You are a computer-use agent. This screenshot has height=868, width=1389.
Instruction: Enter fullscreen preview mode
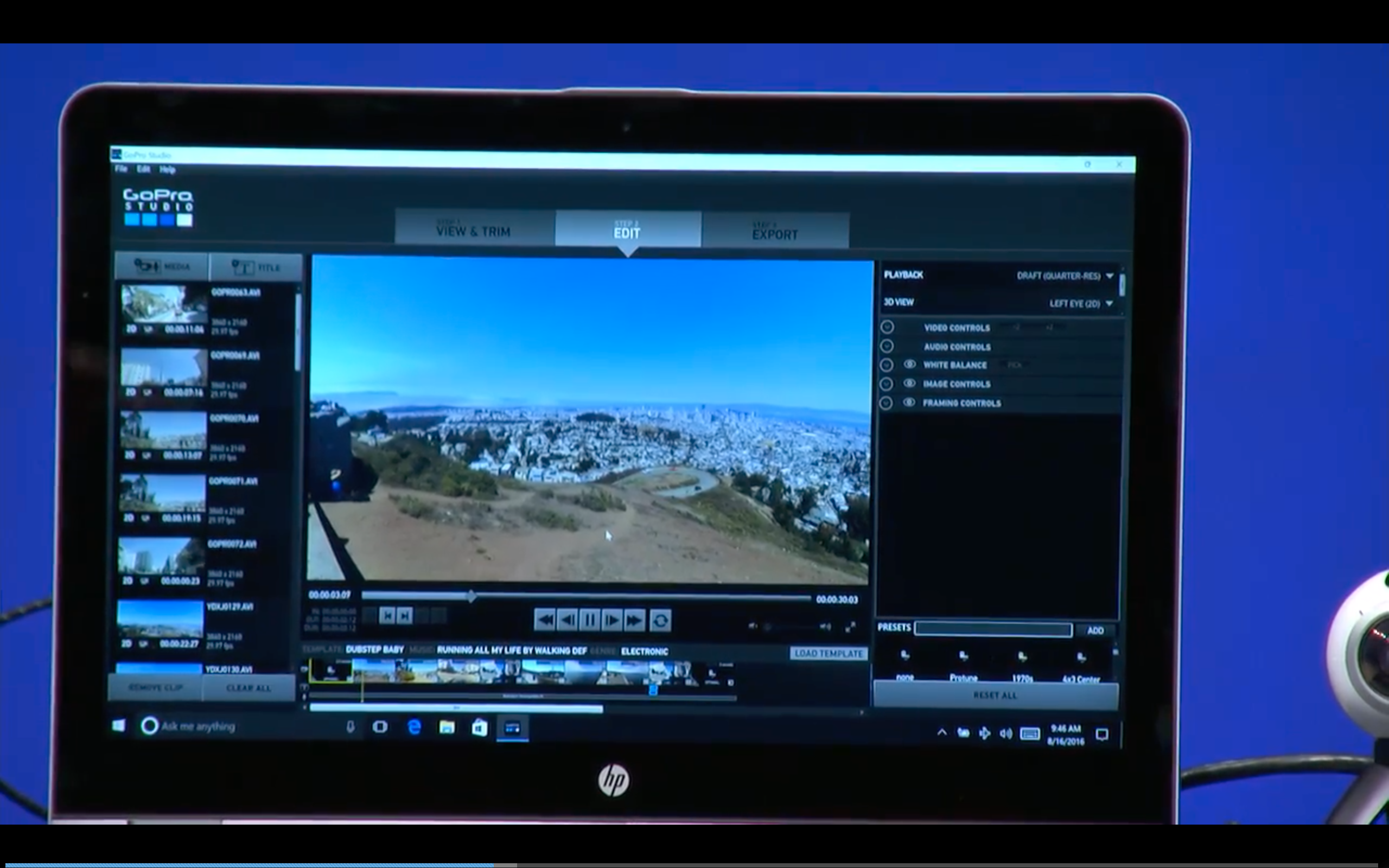coord(850,627)
